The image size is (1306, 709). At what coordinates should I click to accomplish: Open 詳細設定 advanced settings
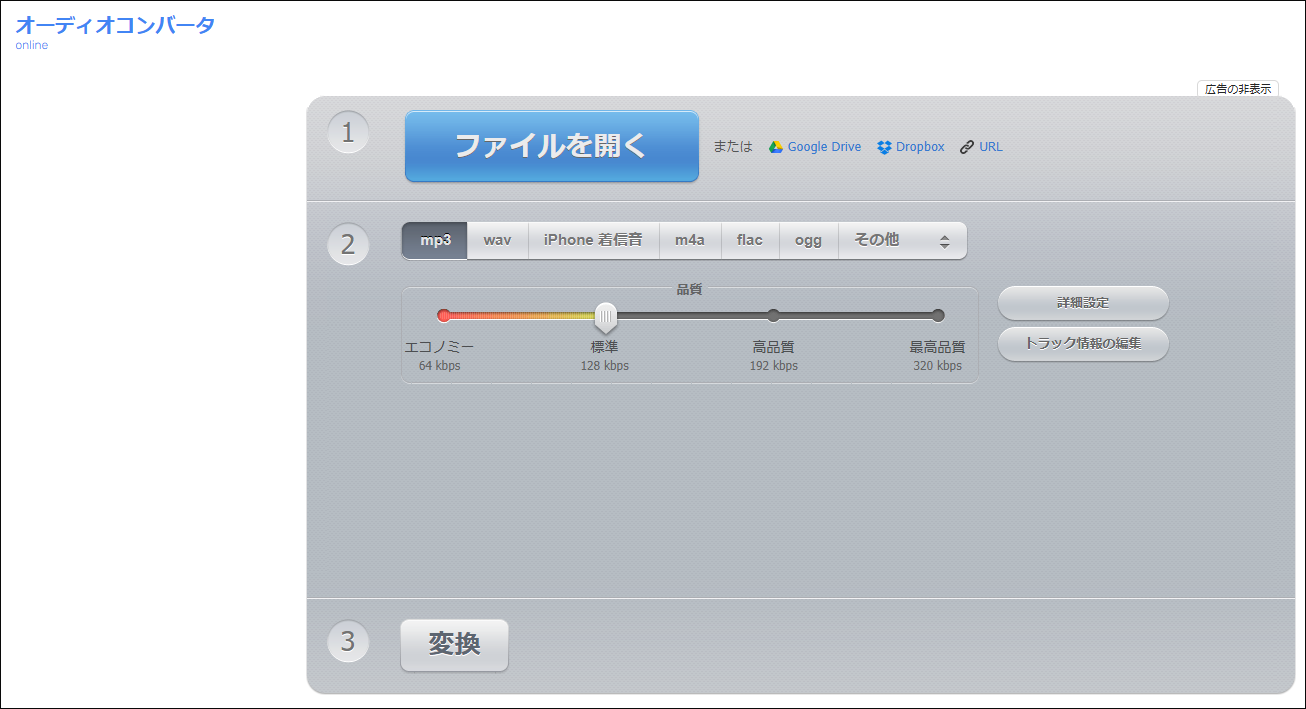(1083, 303)
